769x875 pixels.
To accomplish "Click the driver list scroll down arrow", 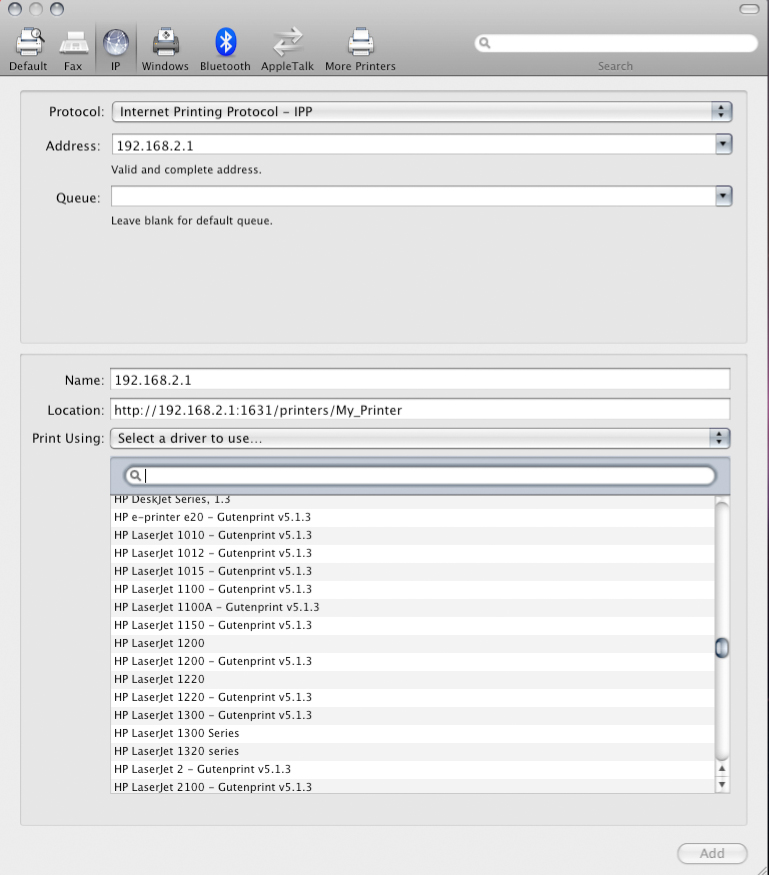I will tap(722, 784).
